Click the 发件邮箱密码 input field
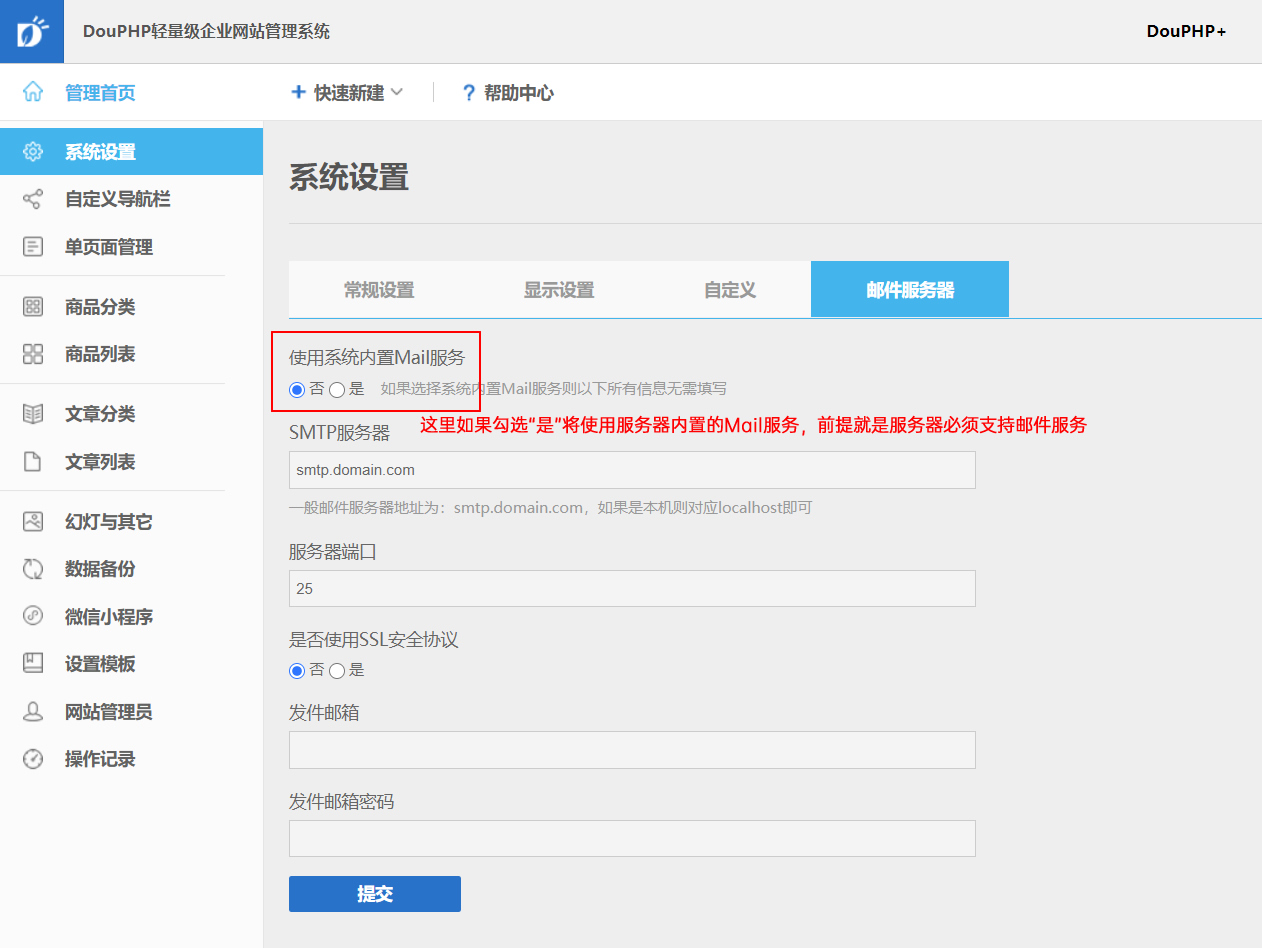 coord(632,839)
